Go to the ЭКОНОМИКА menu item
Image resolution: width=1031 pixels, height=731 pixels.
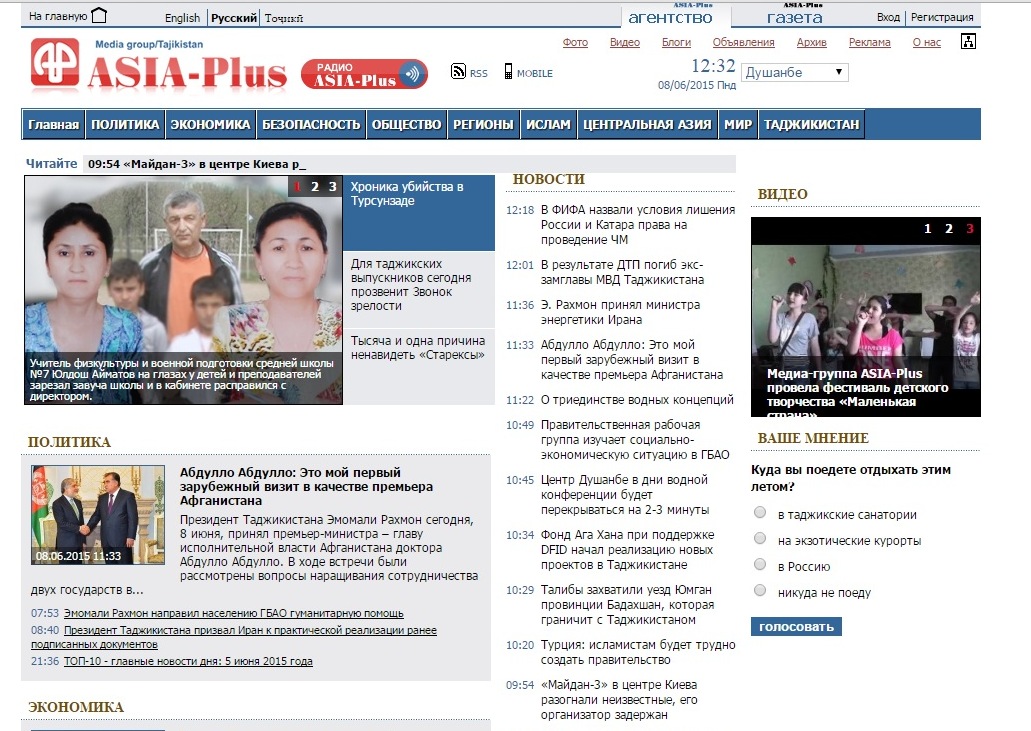pyautogui.click(x=210, y=125)
